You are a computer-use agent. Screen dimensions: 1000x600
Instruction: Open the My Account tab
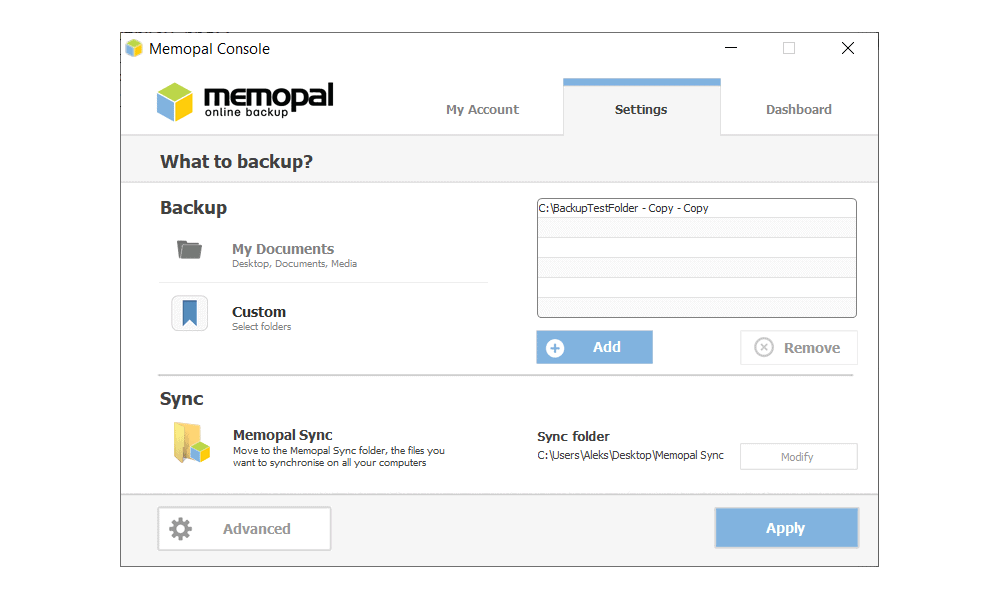pyautogui.click(x=482, y=110)
